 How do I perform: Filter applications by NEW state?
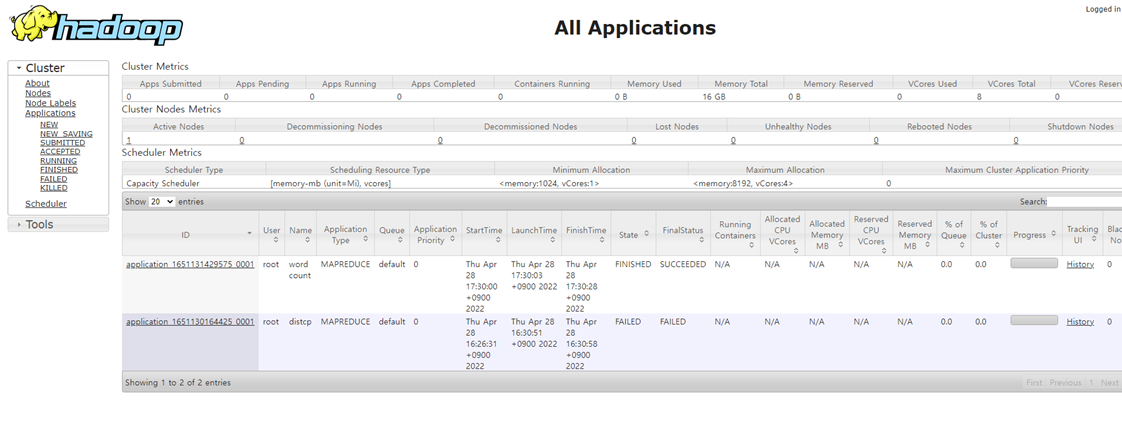49,124
